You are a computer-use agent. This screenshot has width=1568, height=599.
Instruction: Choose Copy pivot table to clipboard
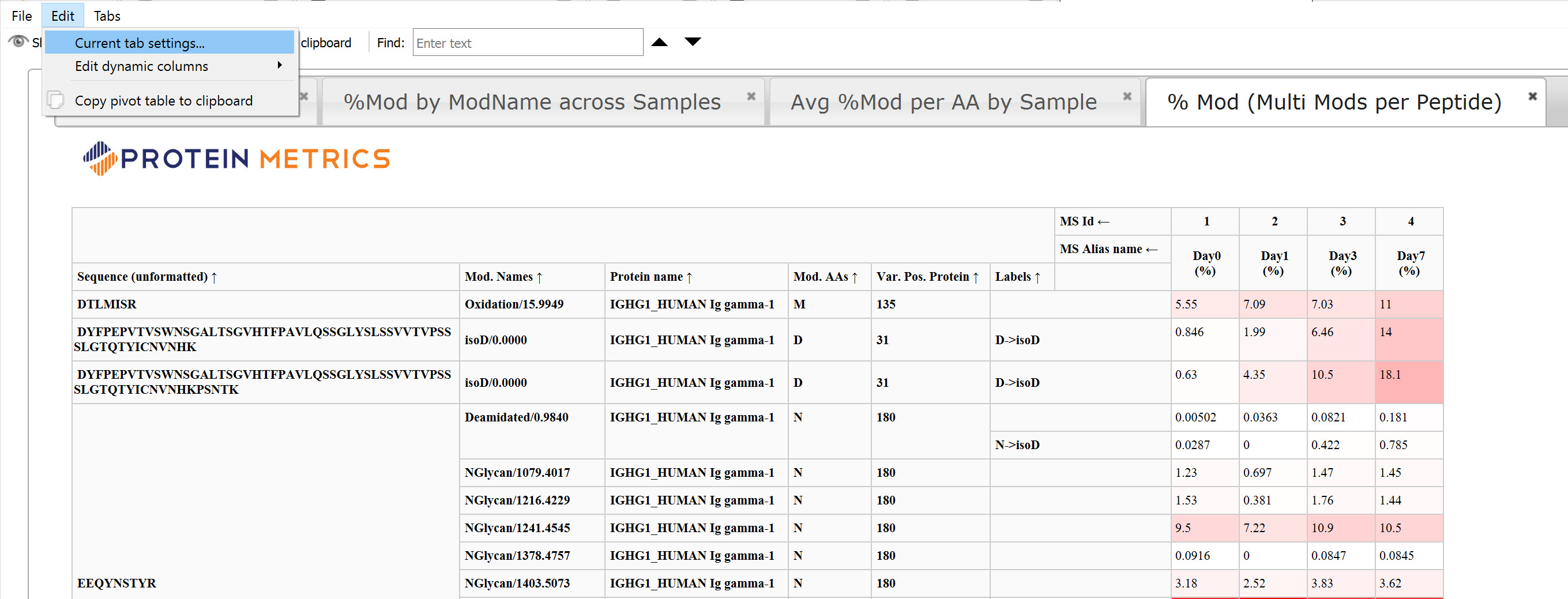(x=163, y=101)
